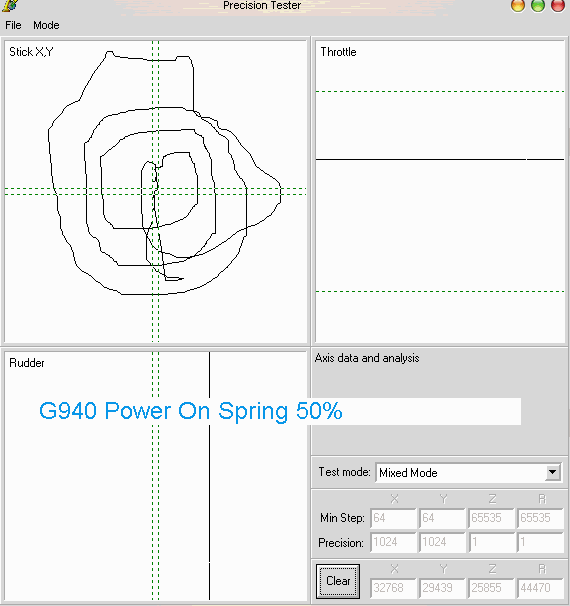The image size is (570, 606).
Task: Click the Min Step: label
Action: 342,518
